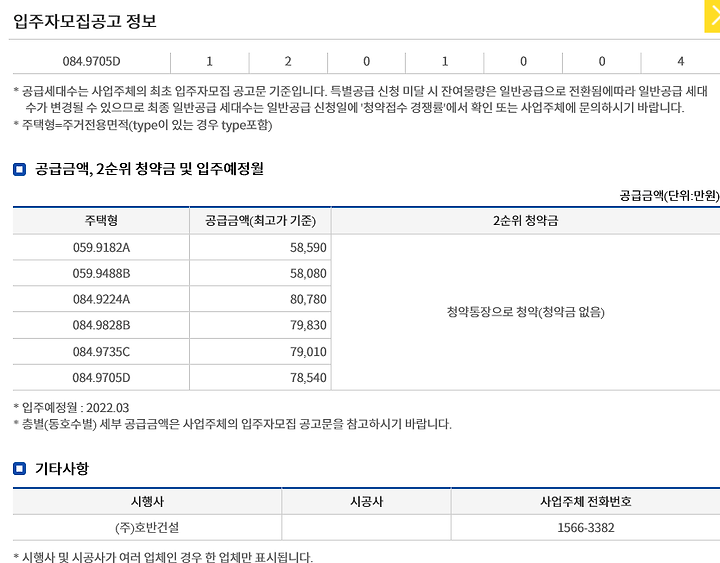This screenshot has height=563, width=720.
Task: Click the price value 80,780
Action: (308, 299)
